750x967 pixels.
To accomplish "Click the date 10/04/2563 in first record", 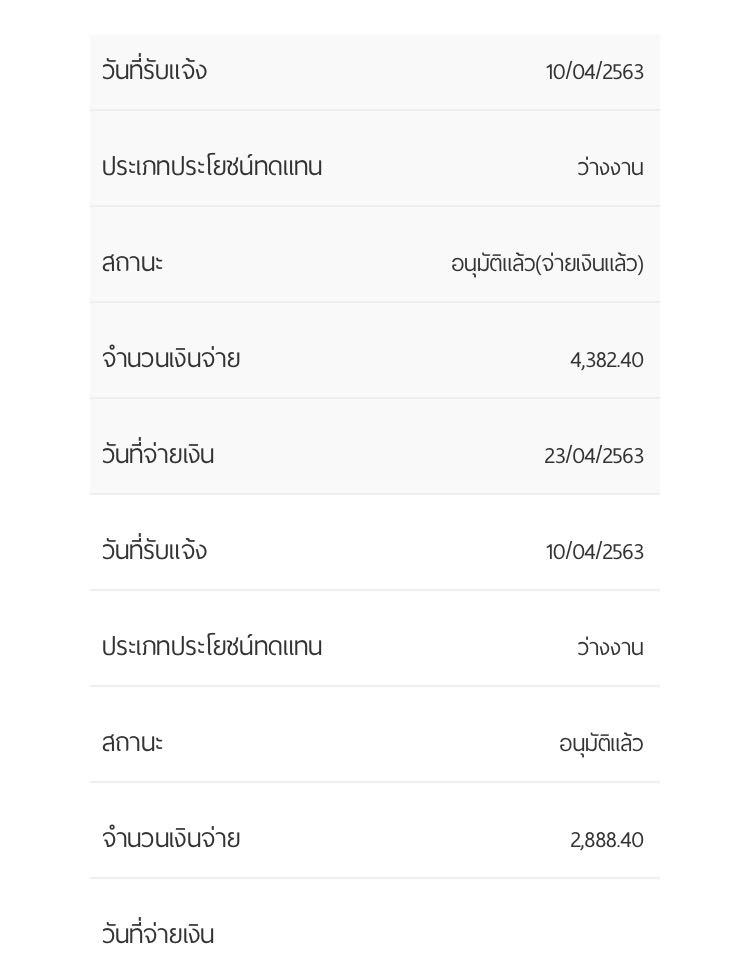I will coord(595,72).
